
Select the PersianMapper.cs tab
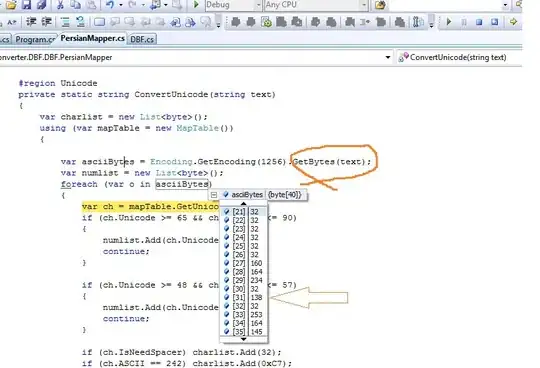click(92, 39)
